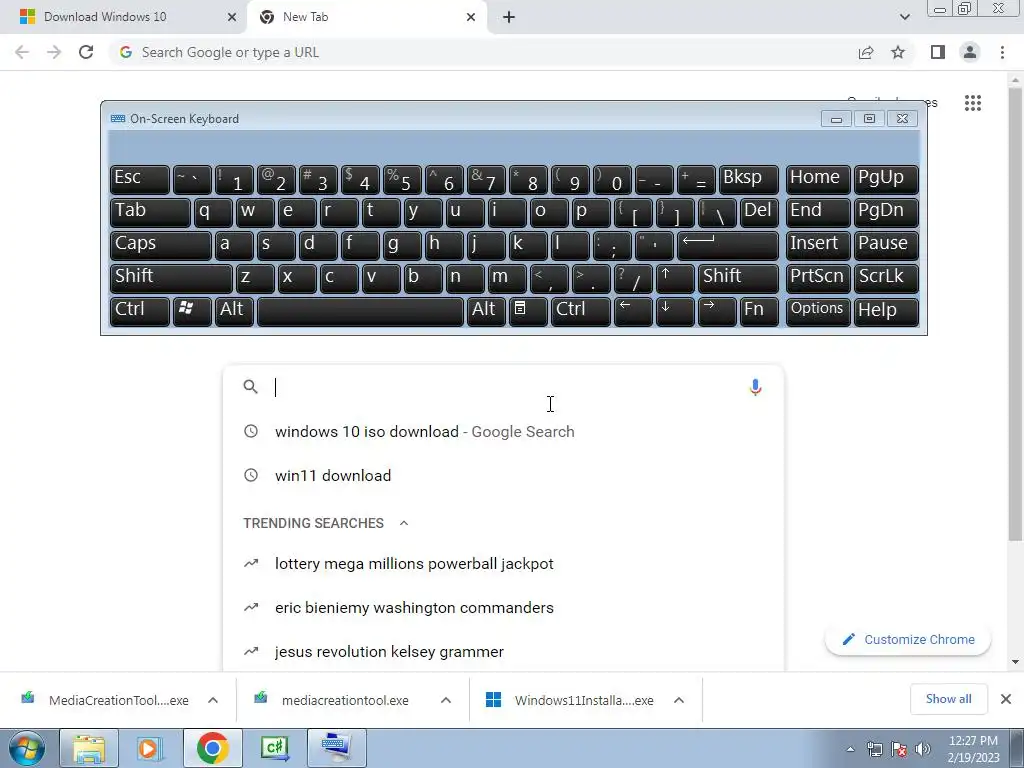Screen dimensions: 1024x768
Task: Click On-Screen Keyboard taskbar icon
Action: coord(336,748)
